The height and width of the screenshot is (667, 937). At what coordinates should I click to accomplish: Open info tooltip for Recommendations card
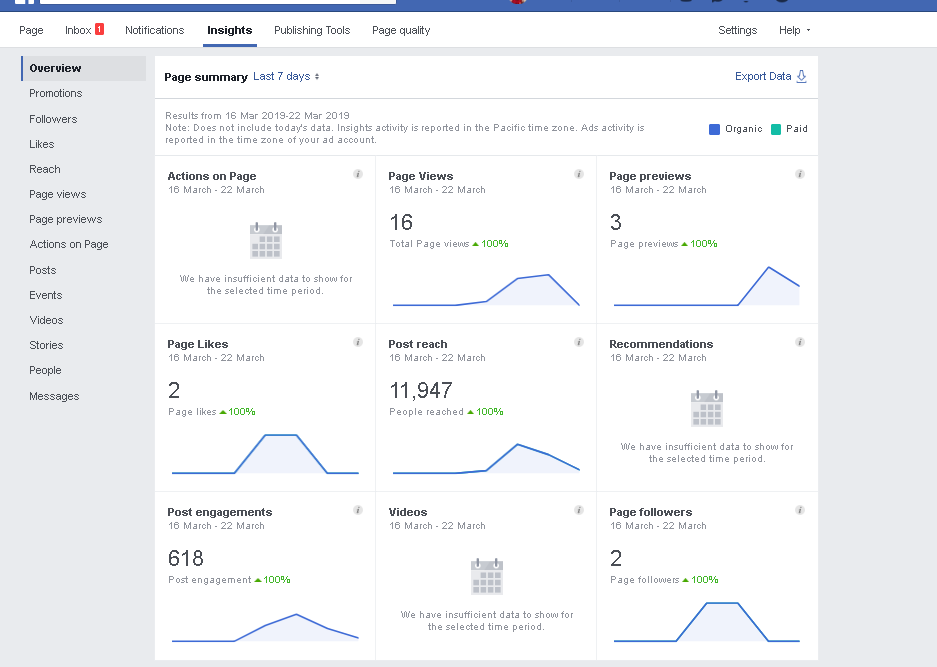[x=800, y=342]
